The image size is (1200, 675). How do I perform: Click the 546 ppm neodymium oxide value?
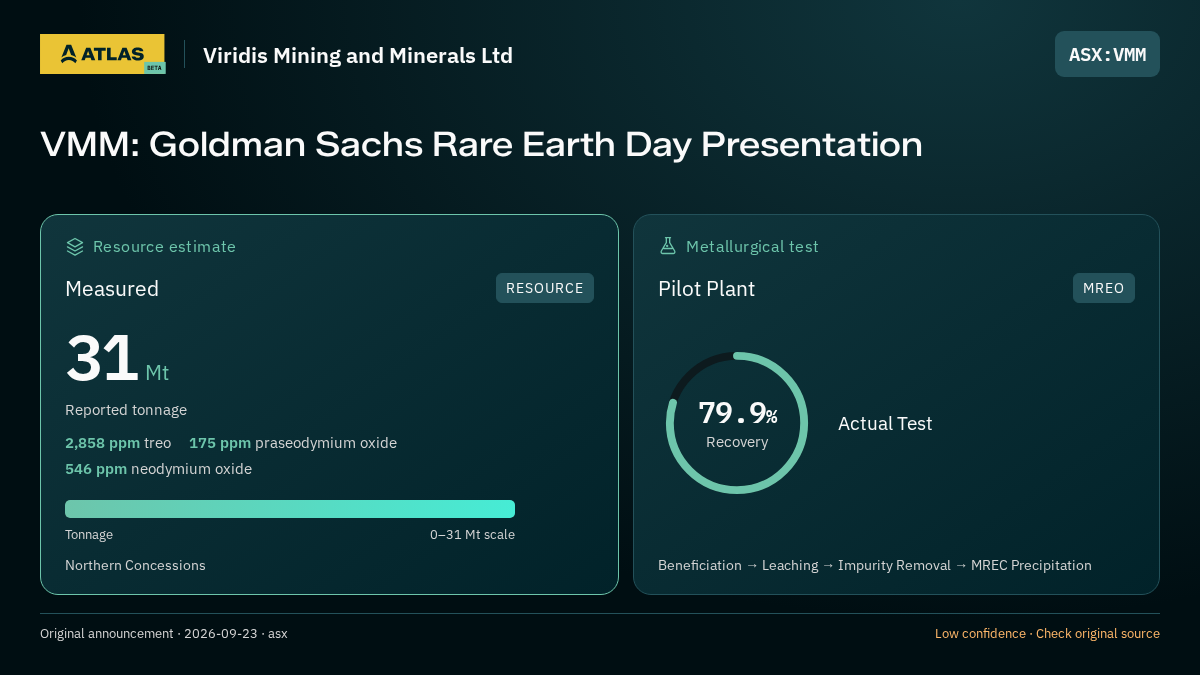pos(158,469)
